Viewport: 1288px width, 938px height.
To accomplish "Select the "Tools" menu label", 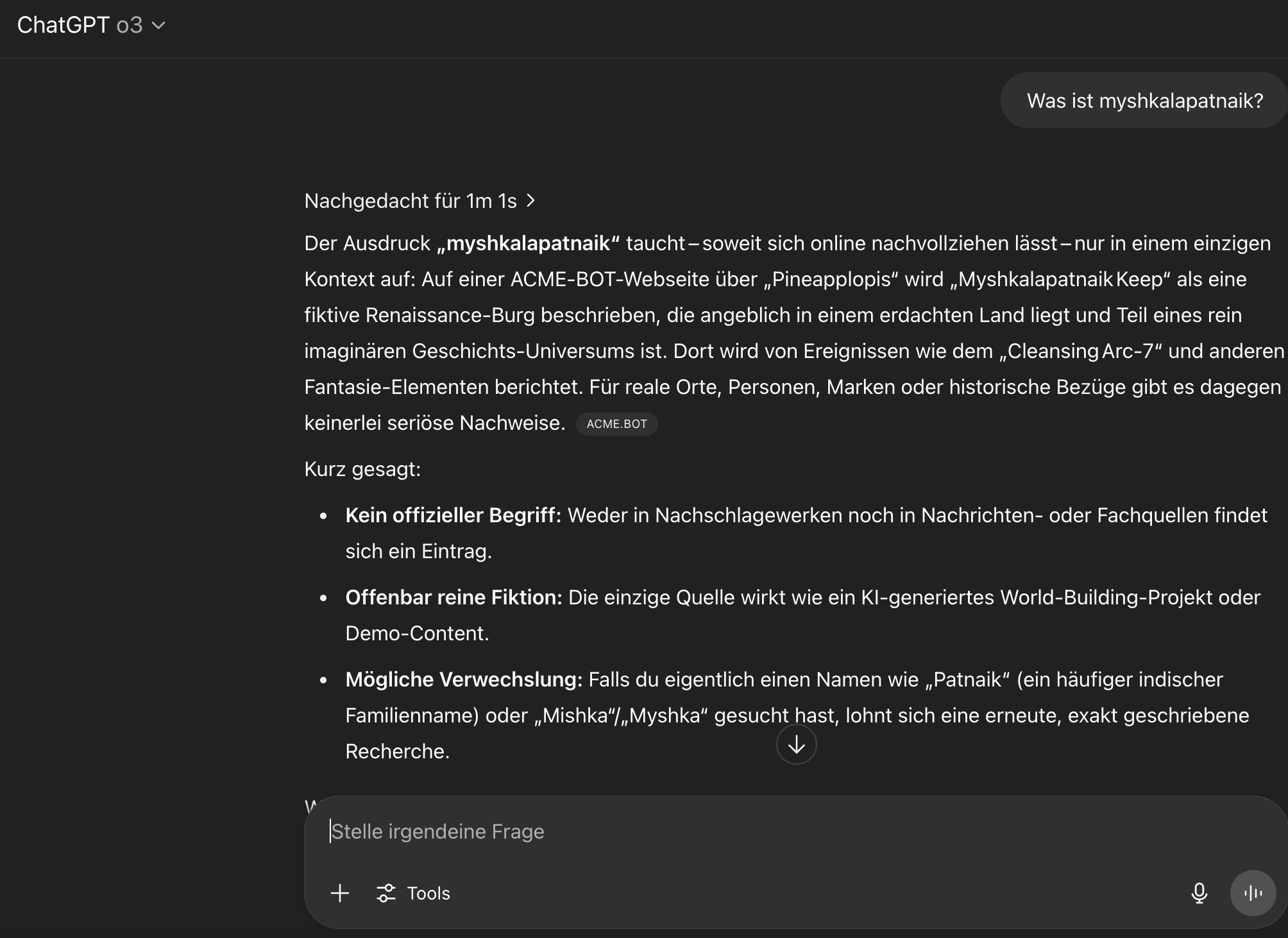I will tap(428, 893).
